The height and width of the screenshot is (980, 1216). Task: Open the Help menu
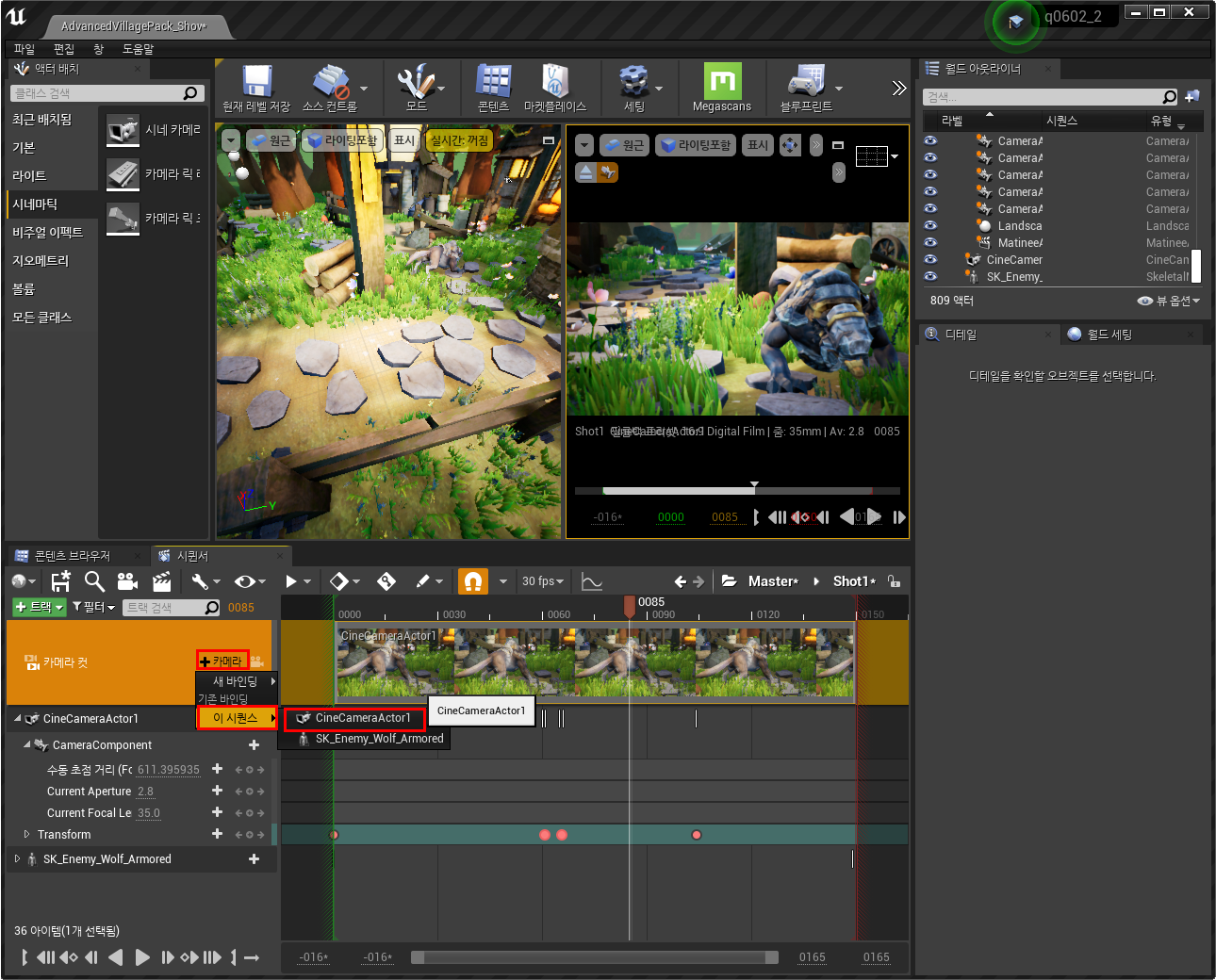(138, 49)
